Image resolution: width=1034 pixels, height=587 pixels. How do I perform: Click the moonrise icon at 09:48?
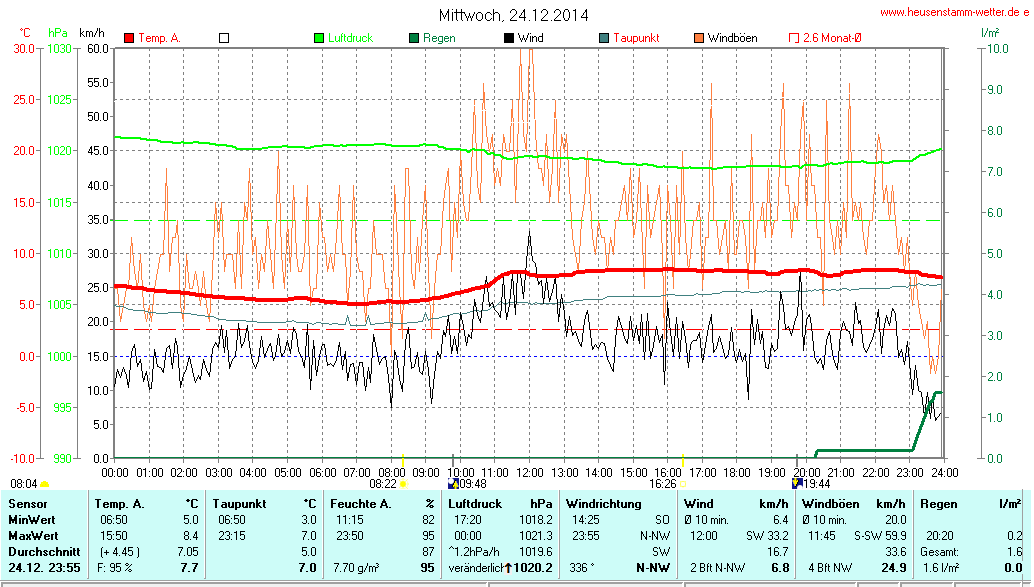coord(453,483)
